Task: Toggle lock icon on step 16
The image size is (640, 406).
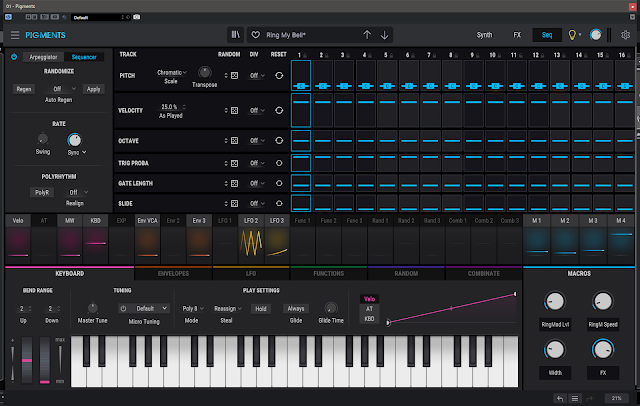Action: coord(631,55)
